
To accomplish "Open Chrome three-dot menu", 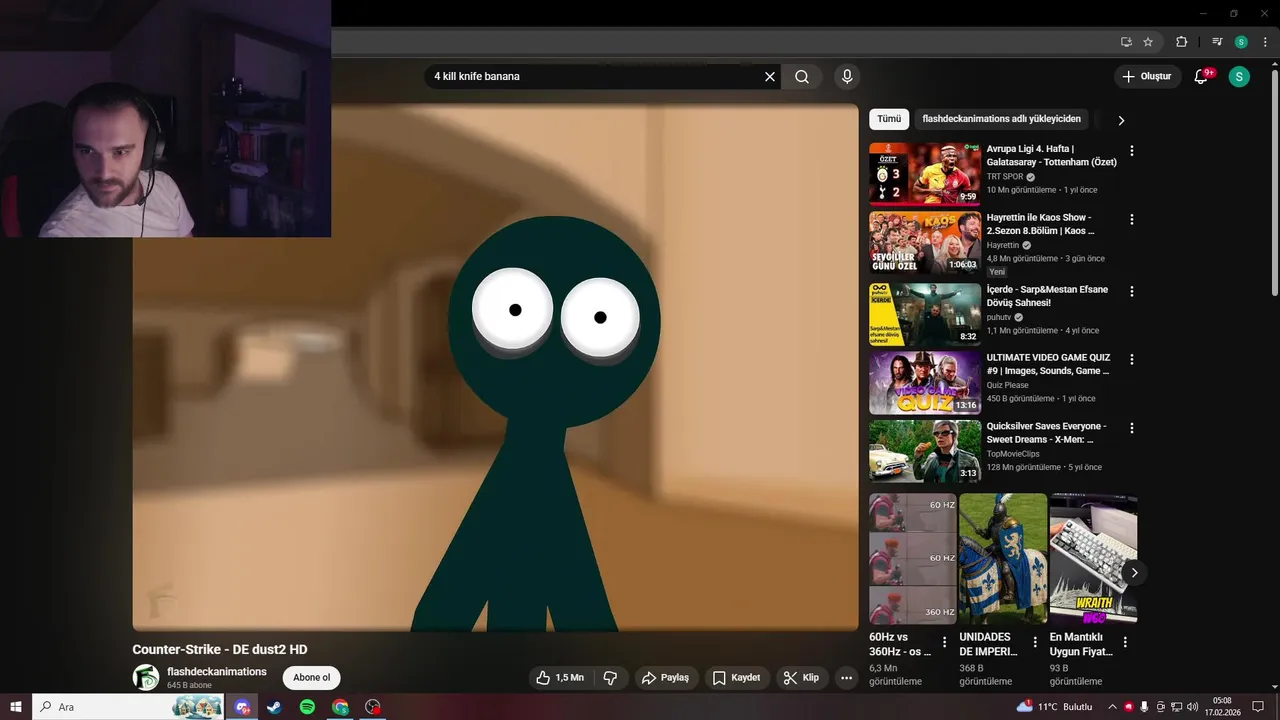I will (1265, 42).
